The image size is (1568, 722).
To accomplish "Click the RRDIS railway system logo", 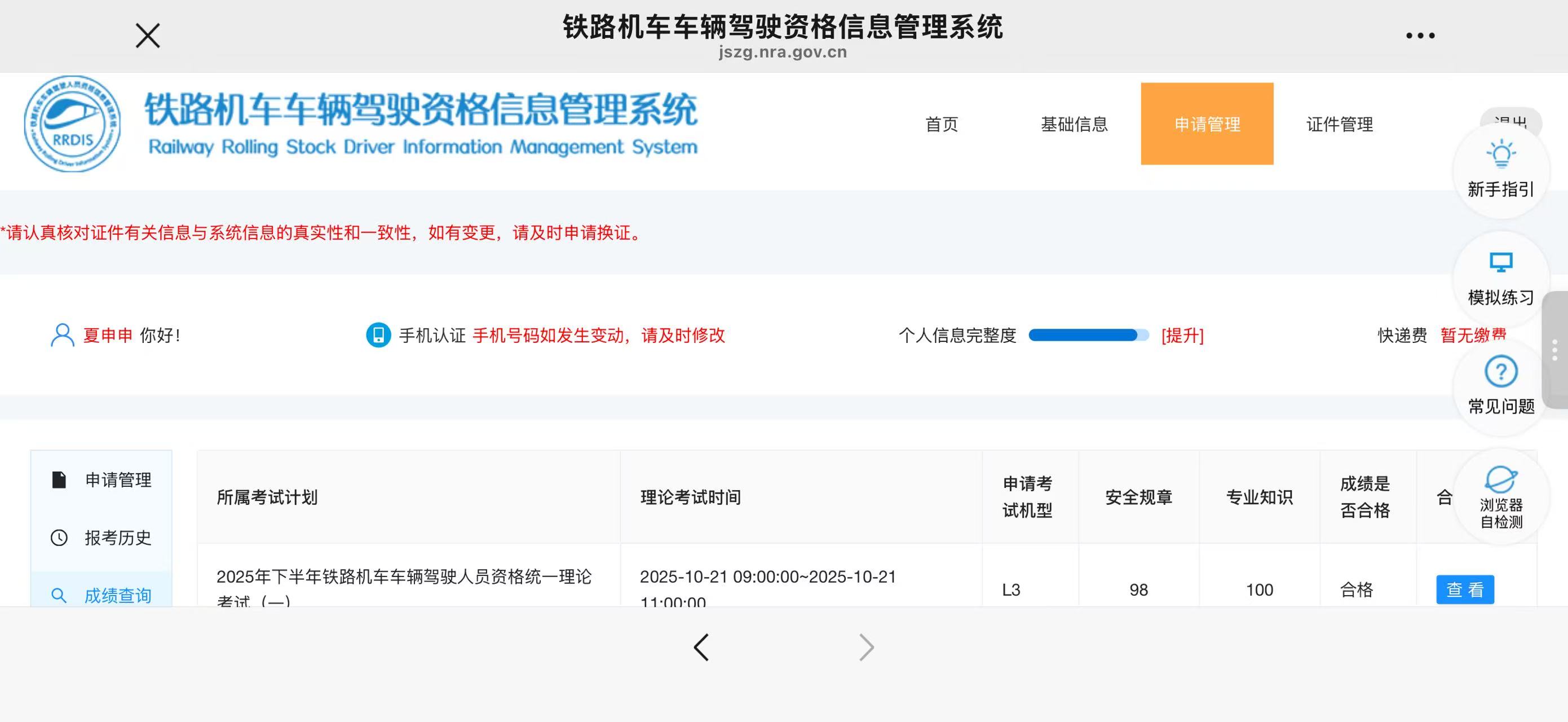I will point(72,124).
